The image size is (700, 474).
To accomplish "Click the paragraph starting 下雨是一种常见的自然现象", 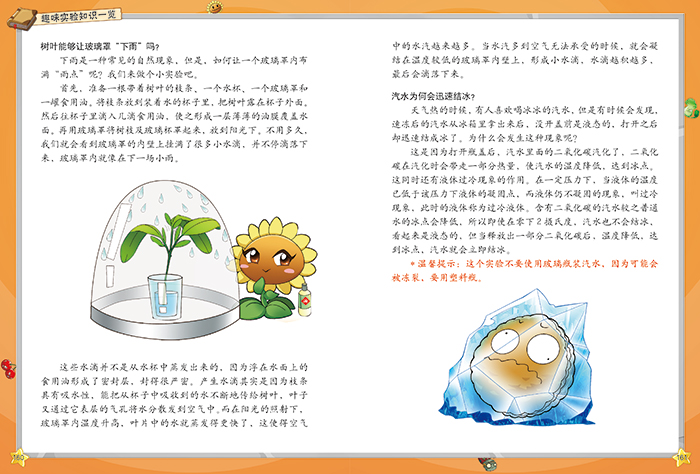I will 174,67.
